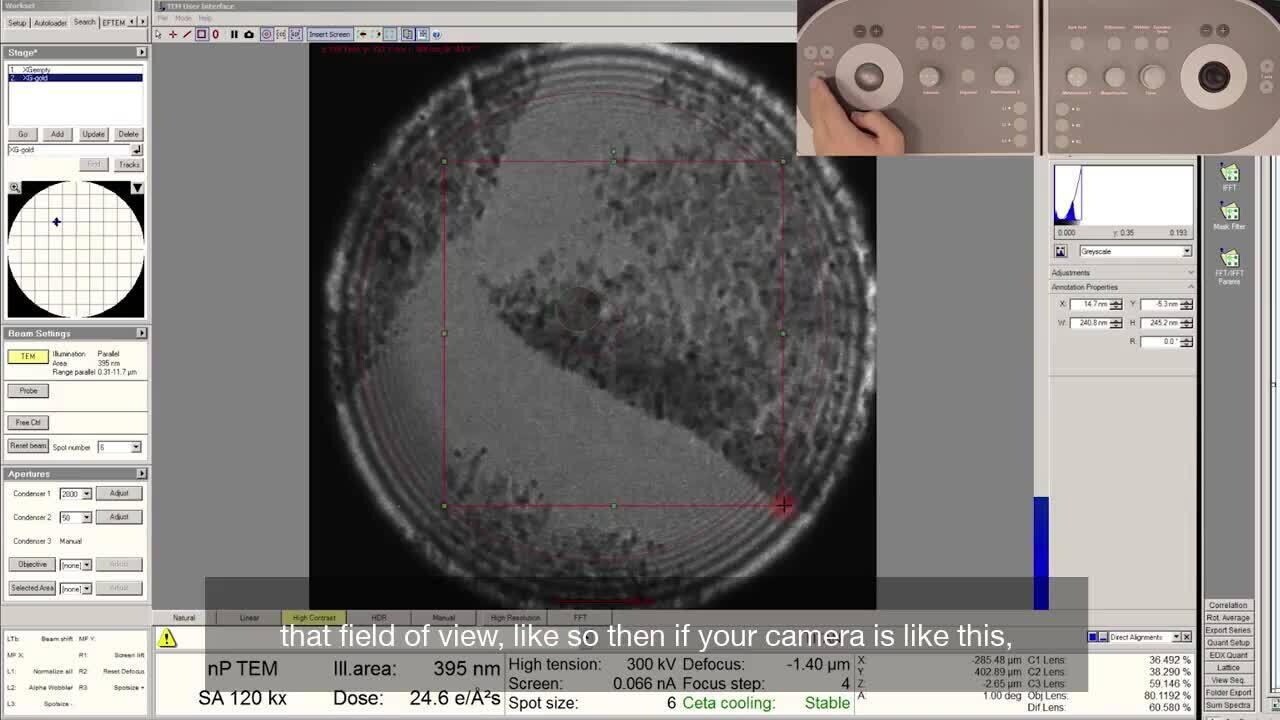Open the Condenser 1 aperture dropdown
Viewport: 1280px width, 720px height.
pos(87,494)
